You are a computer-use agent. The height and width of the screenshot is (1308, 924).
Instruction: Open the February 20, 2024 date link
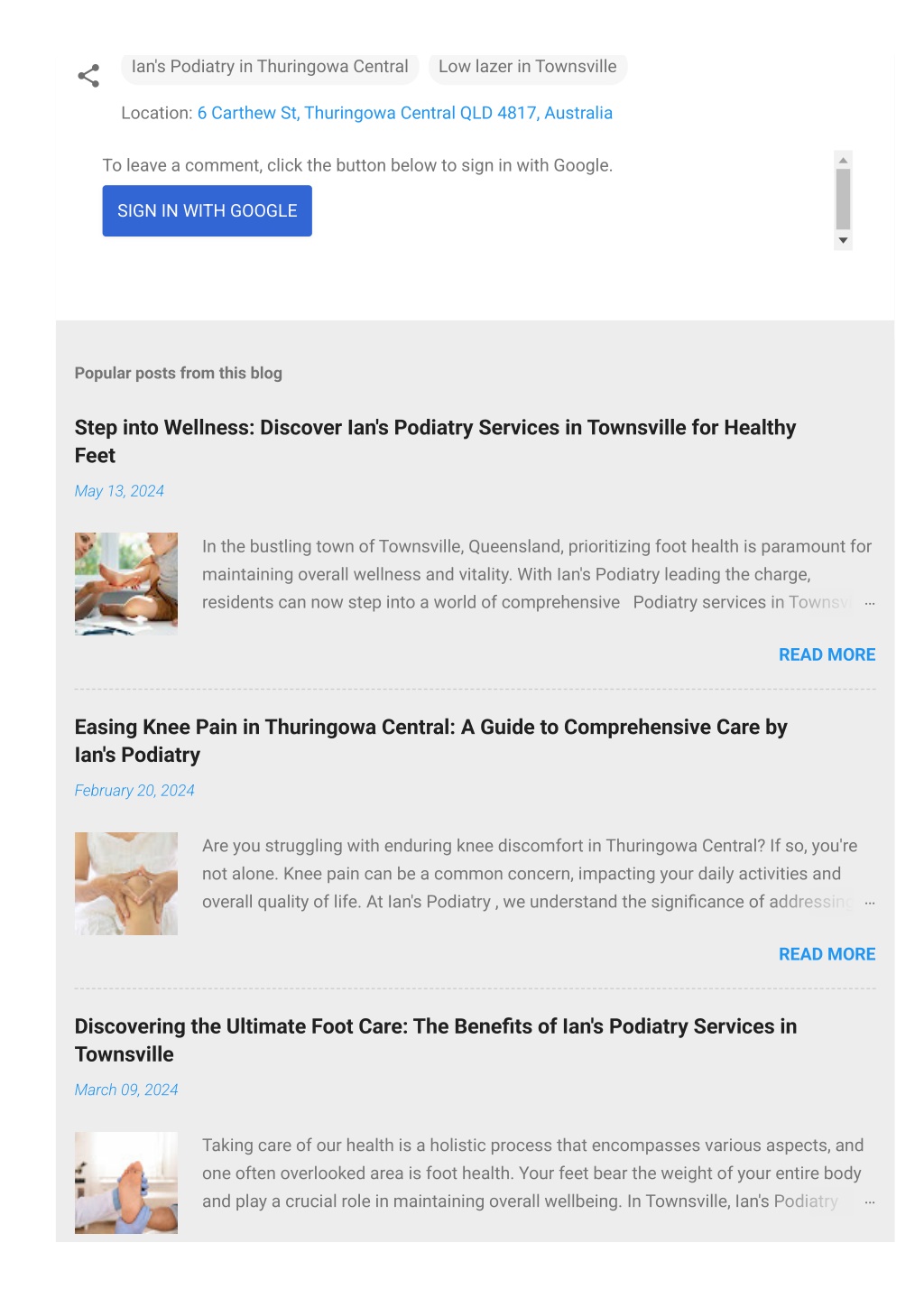click(134, 791)
